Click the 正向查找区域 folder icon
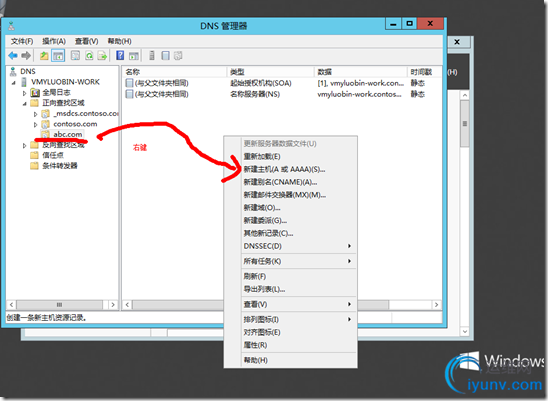 [x=34, y=103]
